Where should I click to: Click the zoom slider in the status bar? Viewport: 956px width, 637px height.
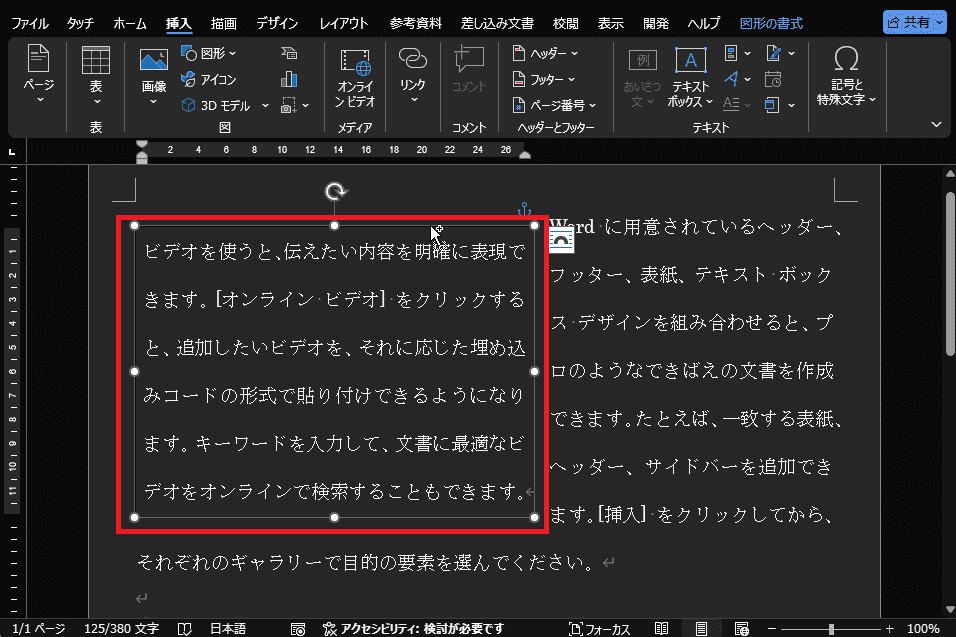point(832,629)
